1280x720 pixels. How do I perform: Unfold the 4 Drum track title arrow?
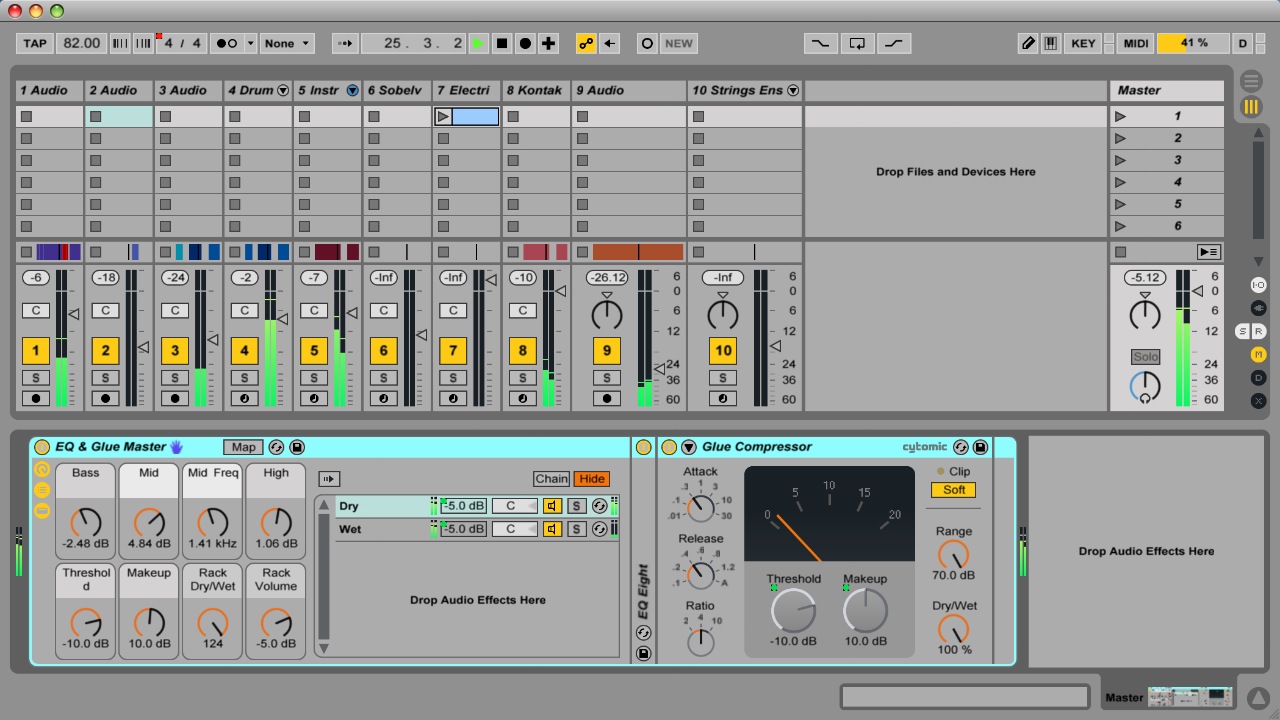(x=283, y=90)
